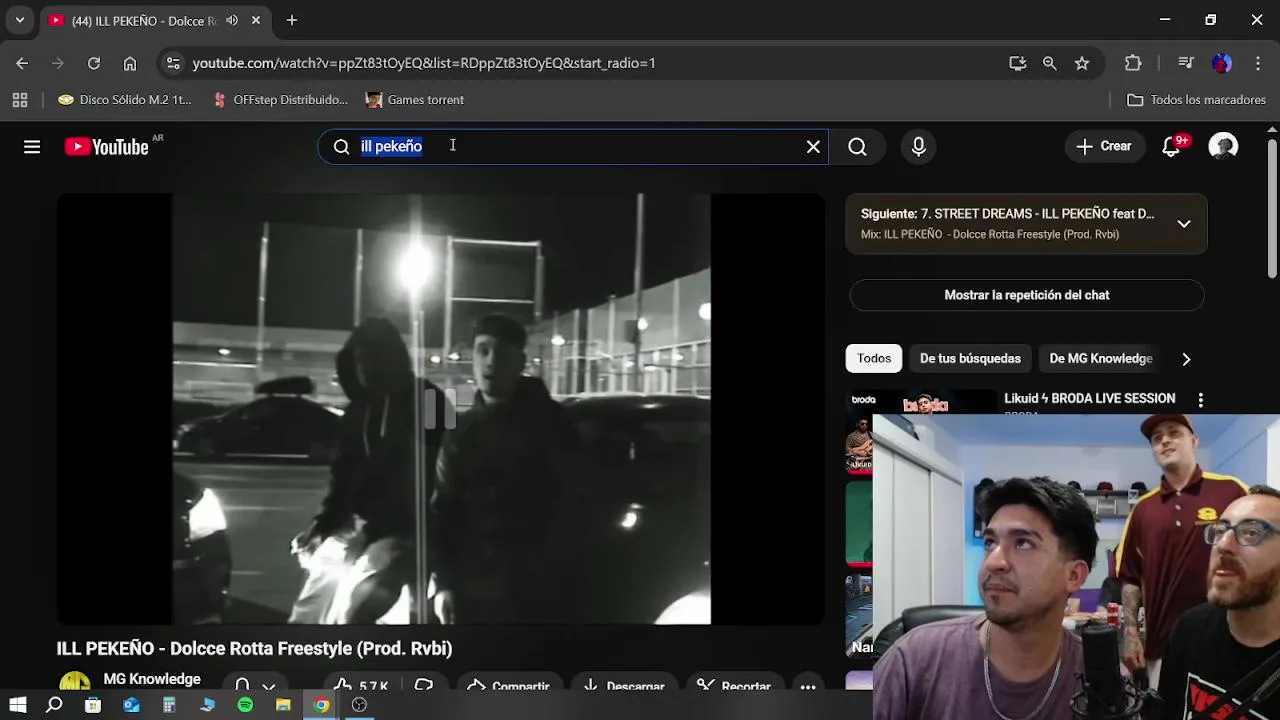Open Disco Sólido M.2 bookmark

click(125, 100)
